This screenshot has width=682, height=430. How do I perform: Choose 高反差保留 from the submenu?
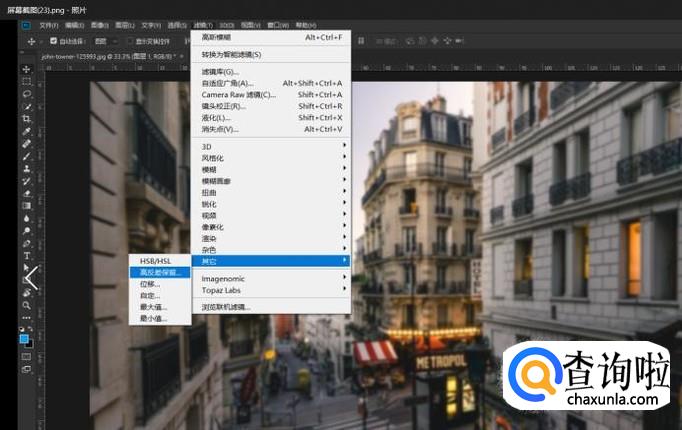pyautogui.click(x=160, y=272)
